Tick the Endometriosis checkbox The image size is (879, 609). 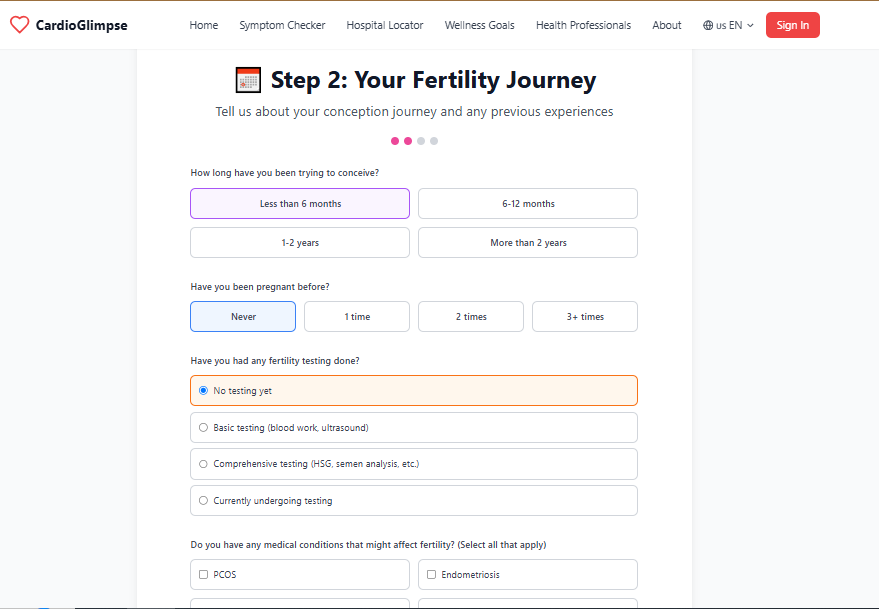pyautogui.click(x=432, y=575)
